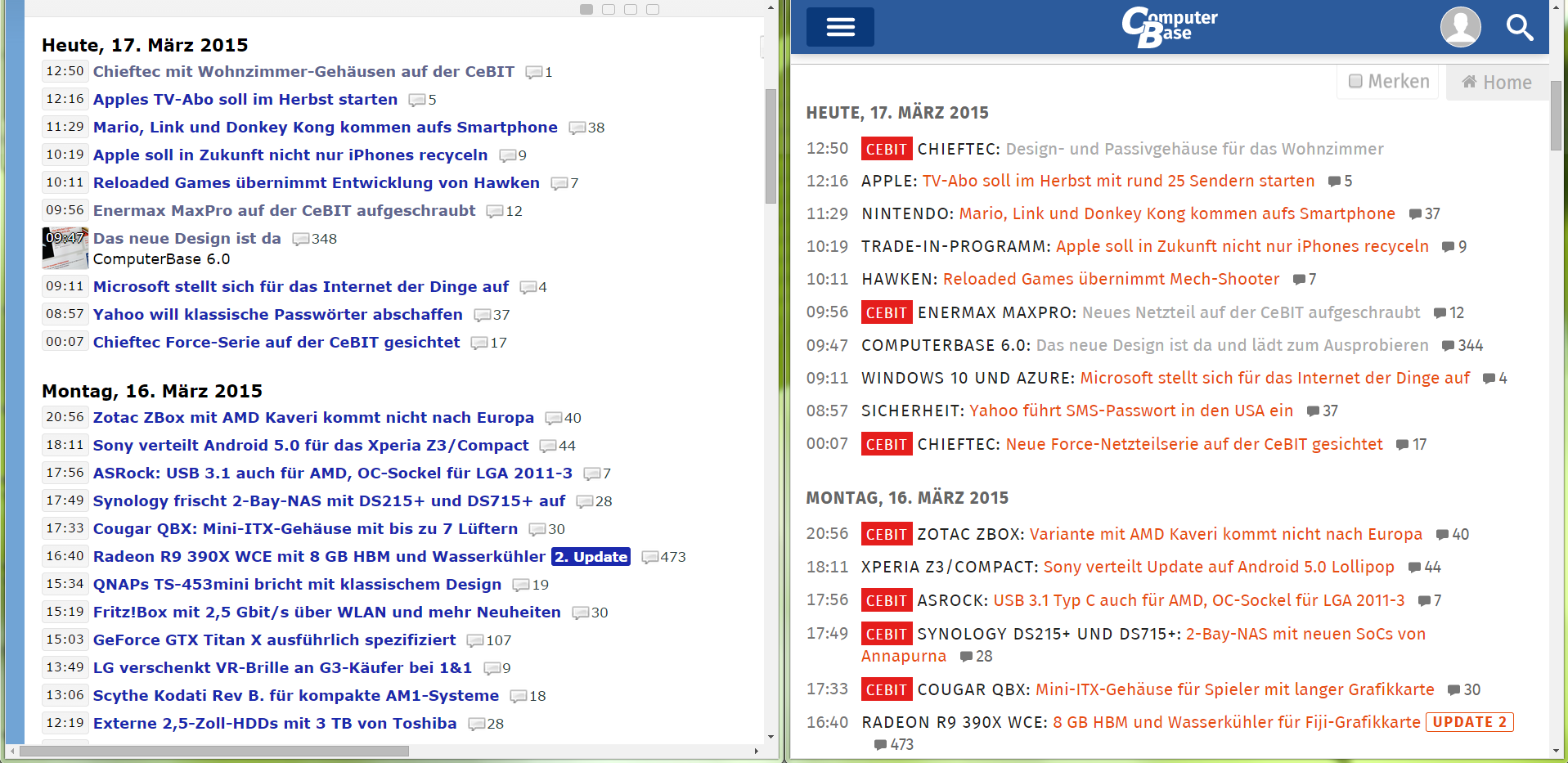Click CEBIT tag next to ASROCK
The height and width of the screenshot is (763, 1568).
pos(886,600)
